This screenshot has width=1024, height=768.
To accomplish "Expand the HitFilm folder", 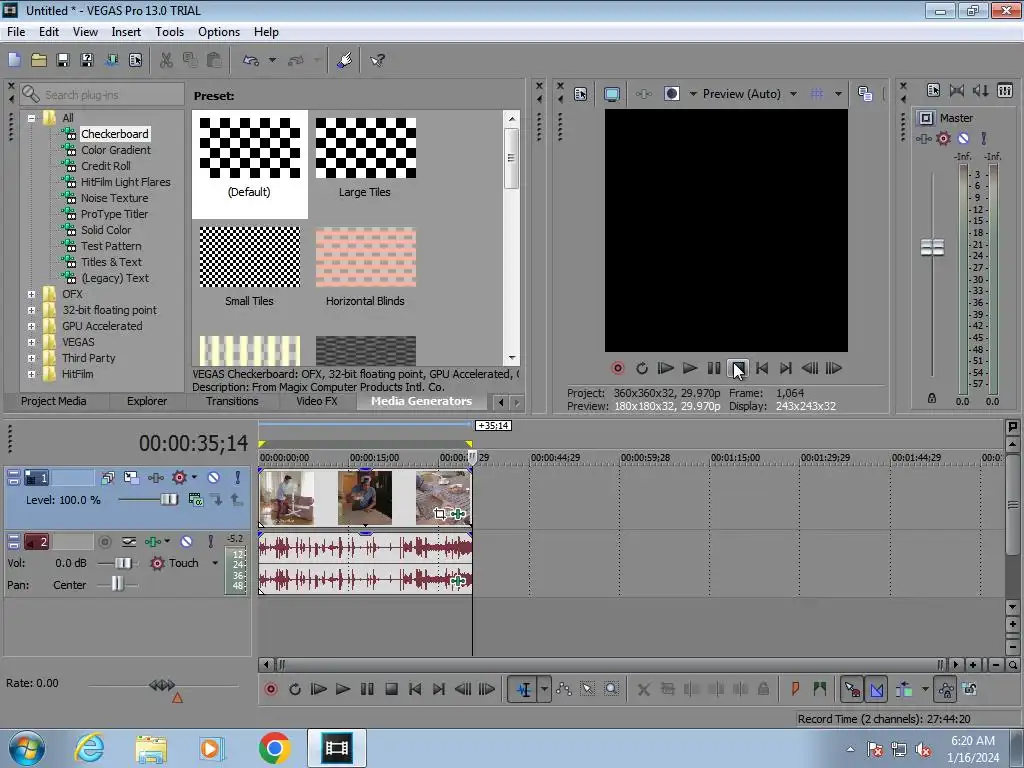I will pos(31,374).
